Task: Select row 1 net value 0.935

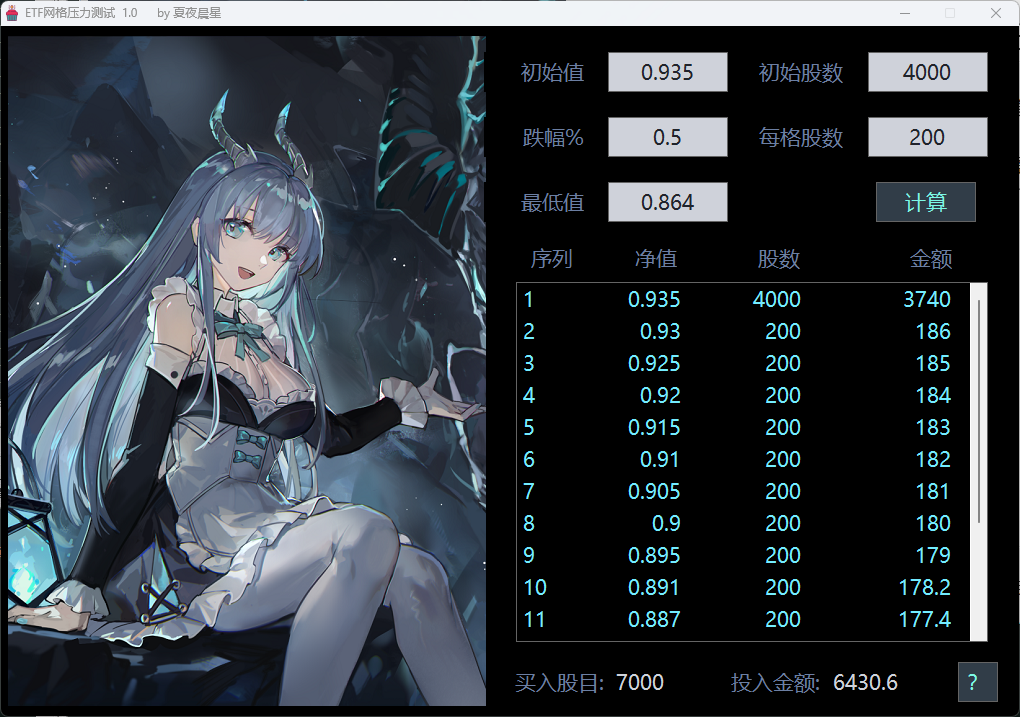Action: pyautogui.click(x=654, y=299)
